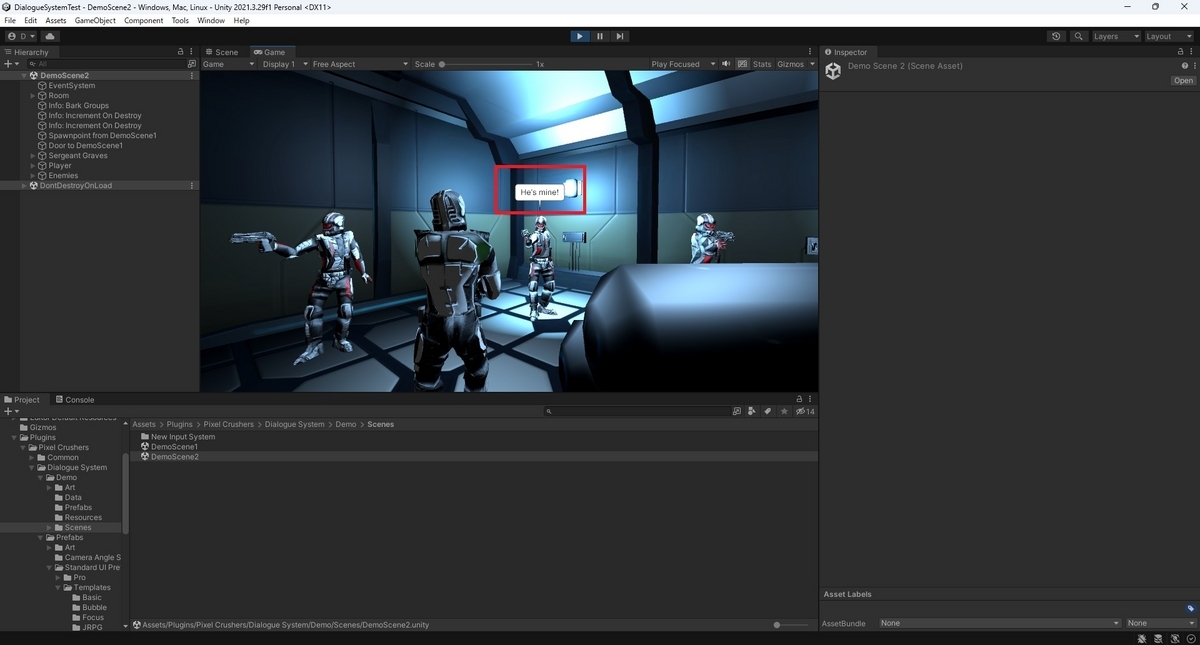This screenshot has height=645, width=1200.
Task: Open the GameObject menu
Action: click(x=95, y=20)
